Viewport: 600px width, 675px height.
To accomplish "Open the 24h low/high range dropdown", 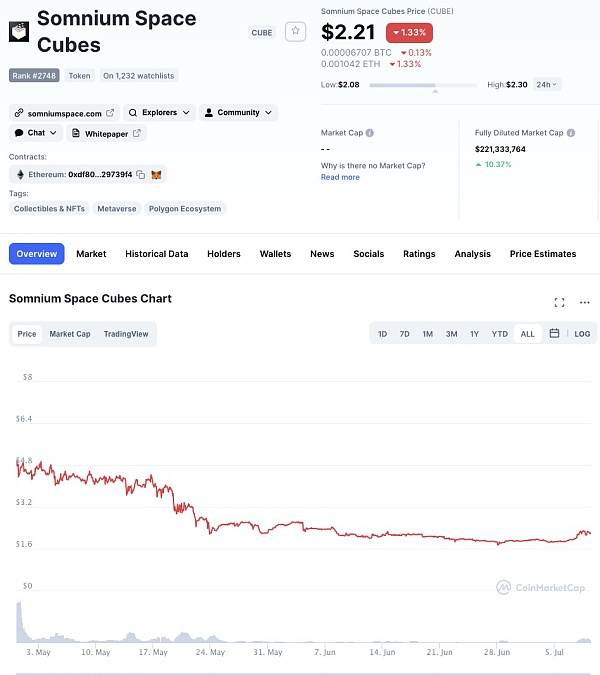I will pyautogui.click(x=546, y=84).
